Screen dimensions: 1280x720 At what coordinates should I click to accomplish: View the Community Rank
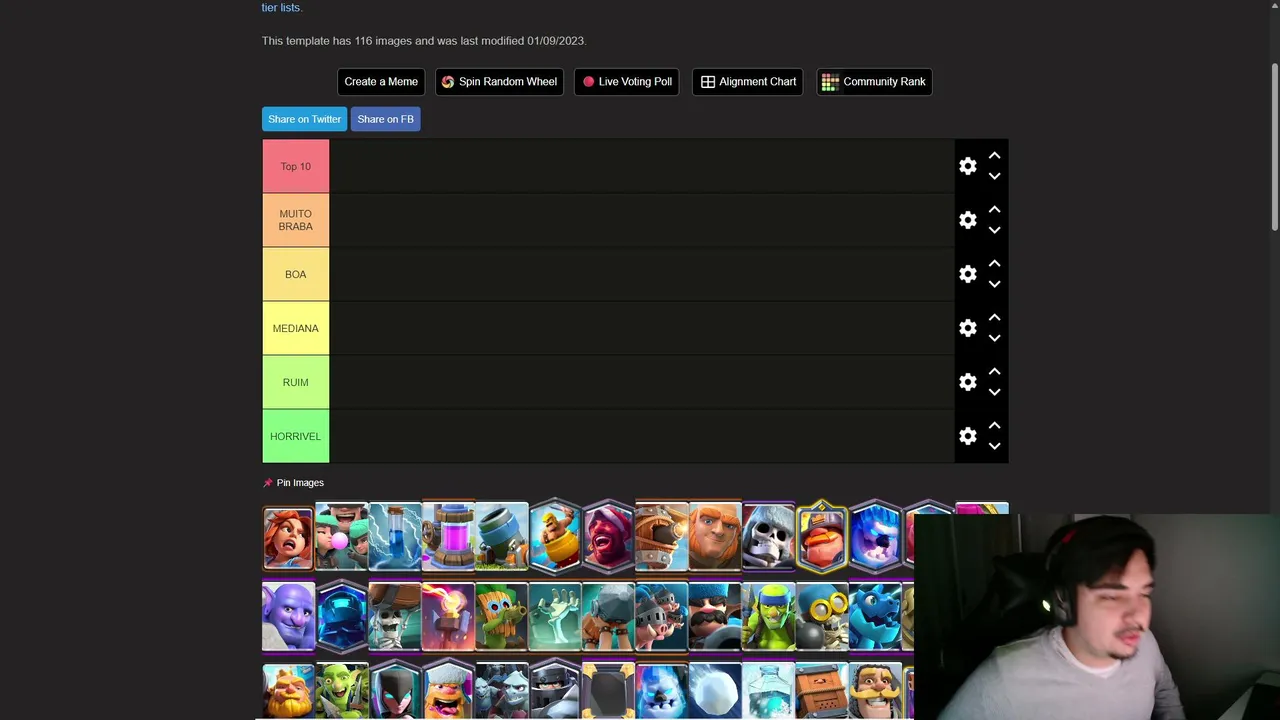874,82
